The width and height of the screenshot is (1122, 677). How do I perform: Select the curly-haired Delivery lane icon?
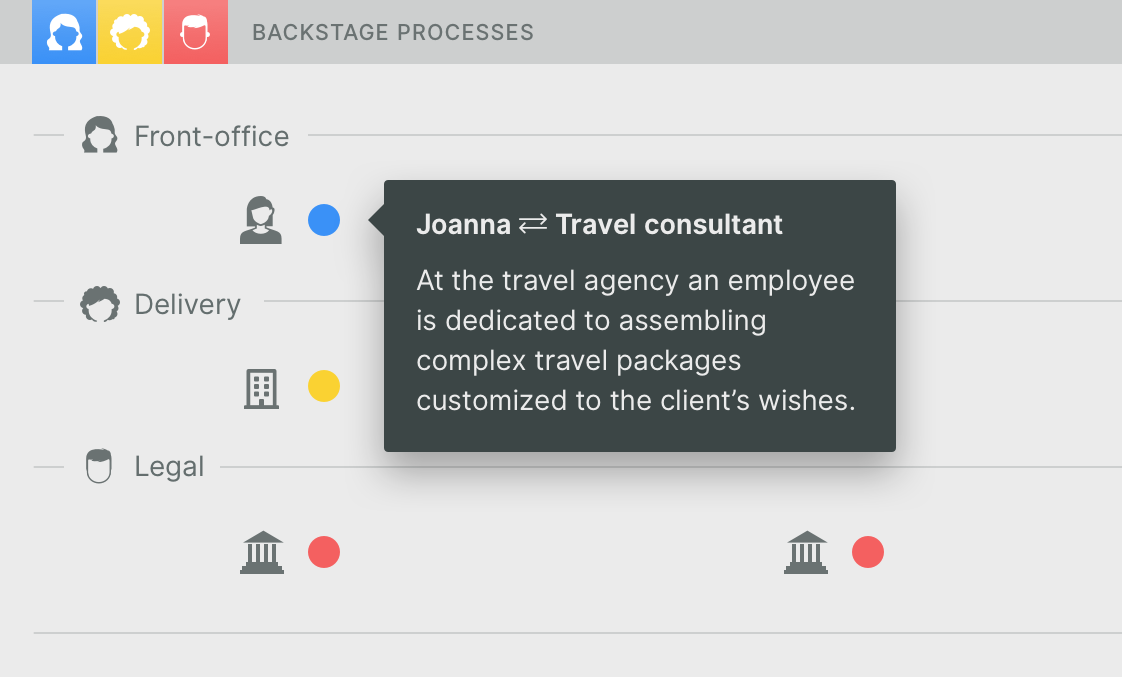coord(99,304)
